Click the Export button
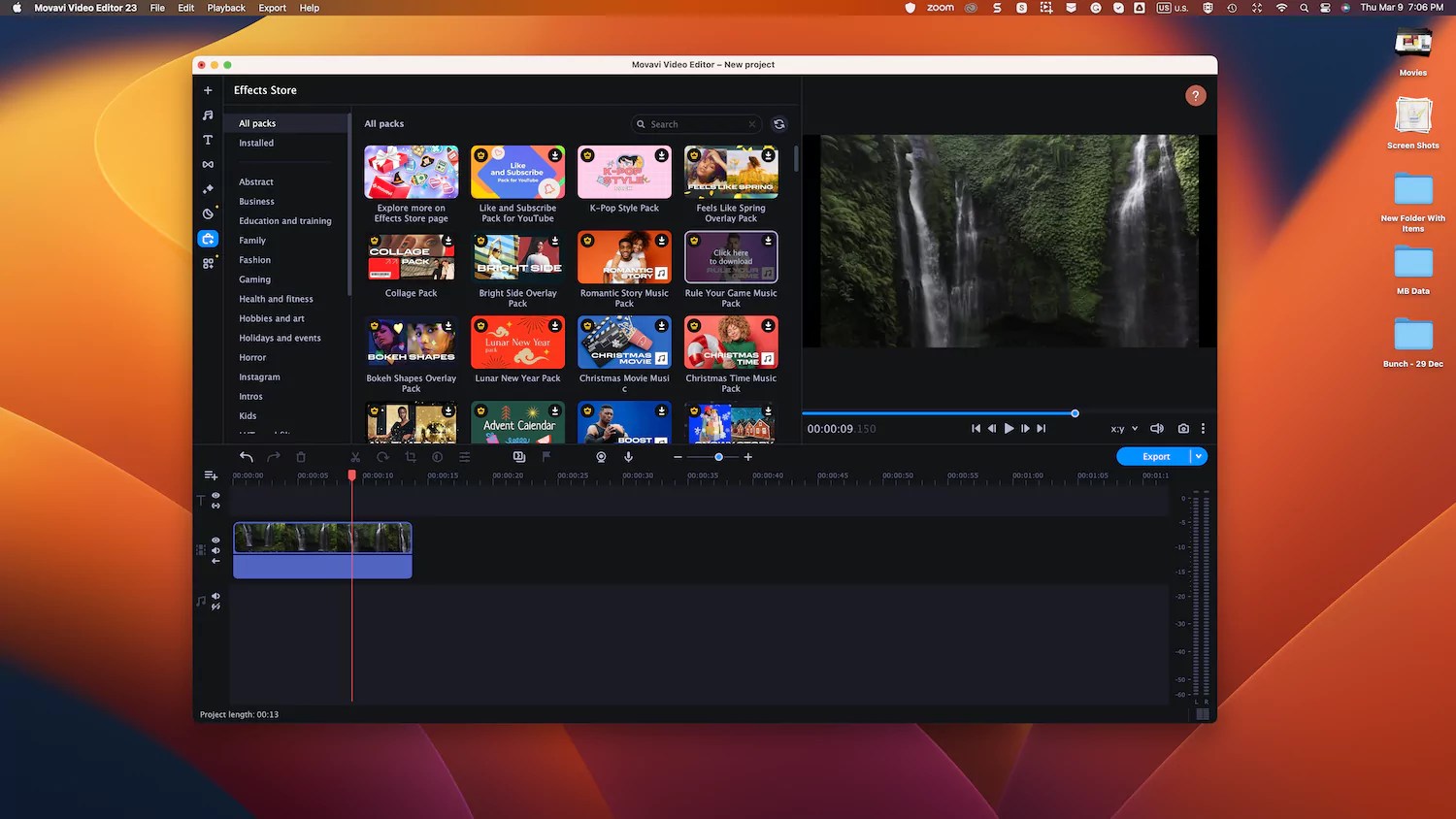Screen dimensions: 1456x819 [x=1155, y=456]
